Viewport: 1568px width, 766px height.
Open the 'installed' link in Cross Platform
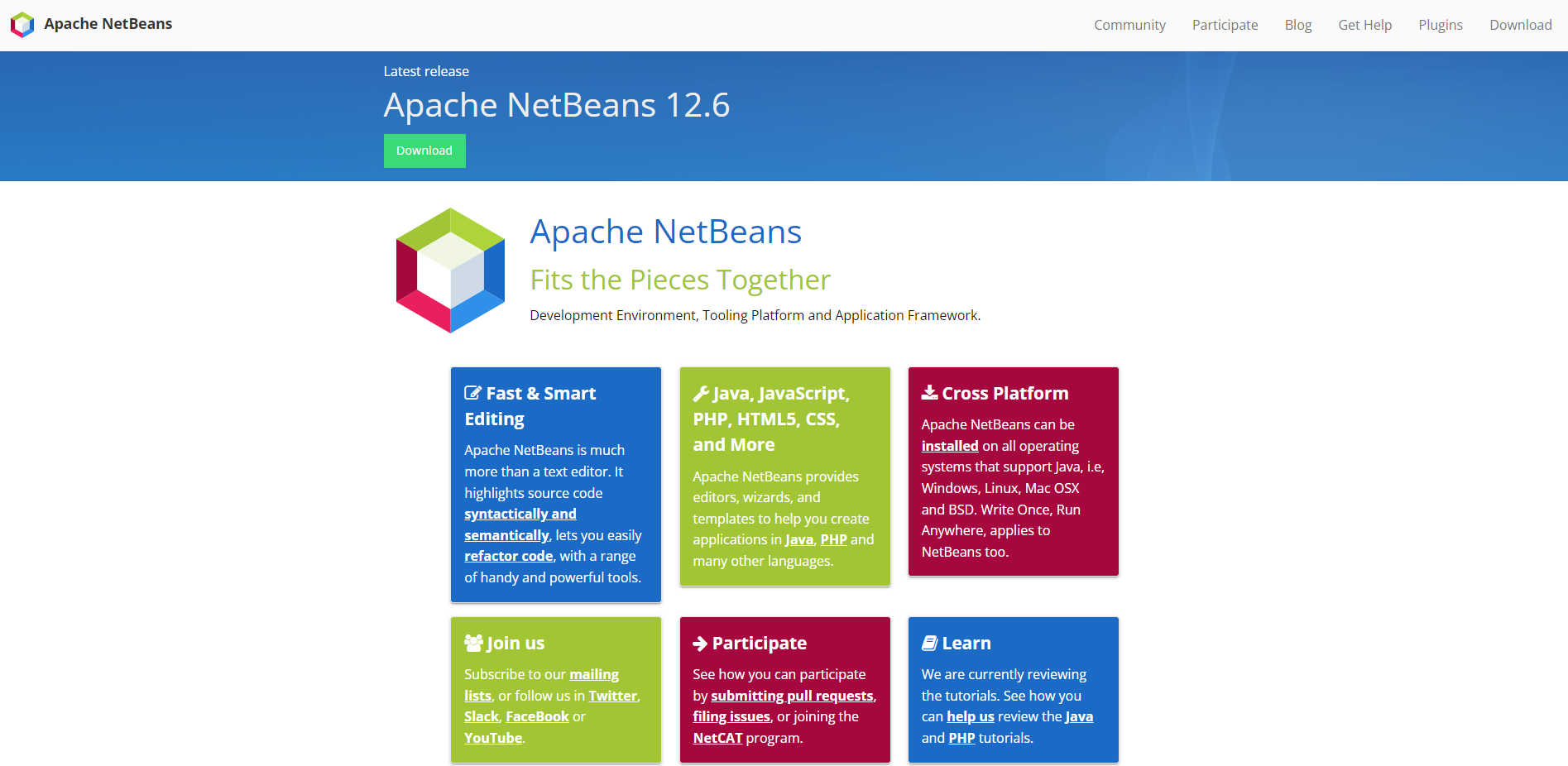tap(950, 446)
